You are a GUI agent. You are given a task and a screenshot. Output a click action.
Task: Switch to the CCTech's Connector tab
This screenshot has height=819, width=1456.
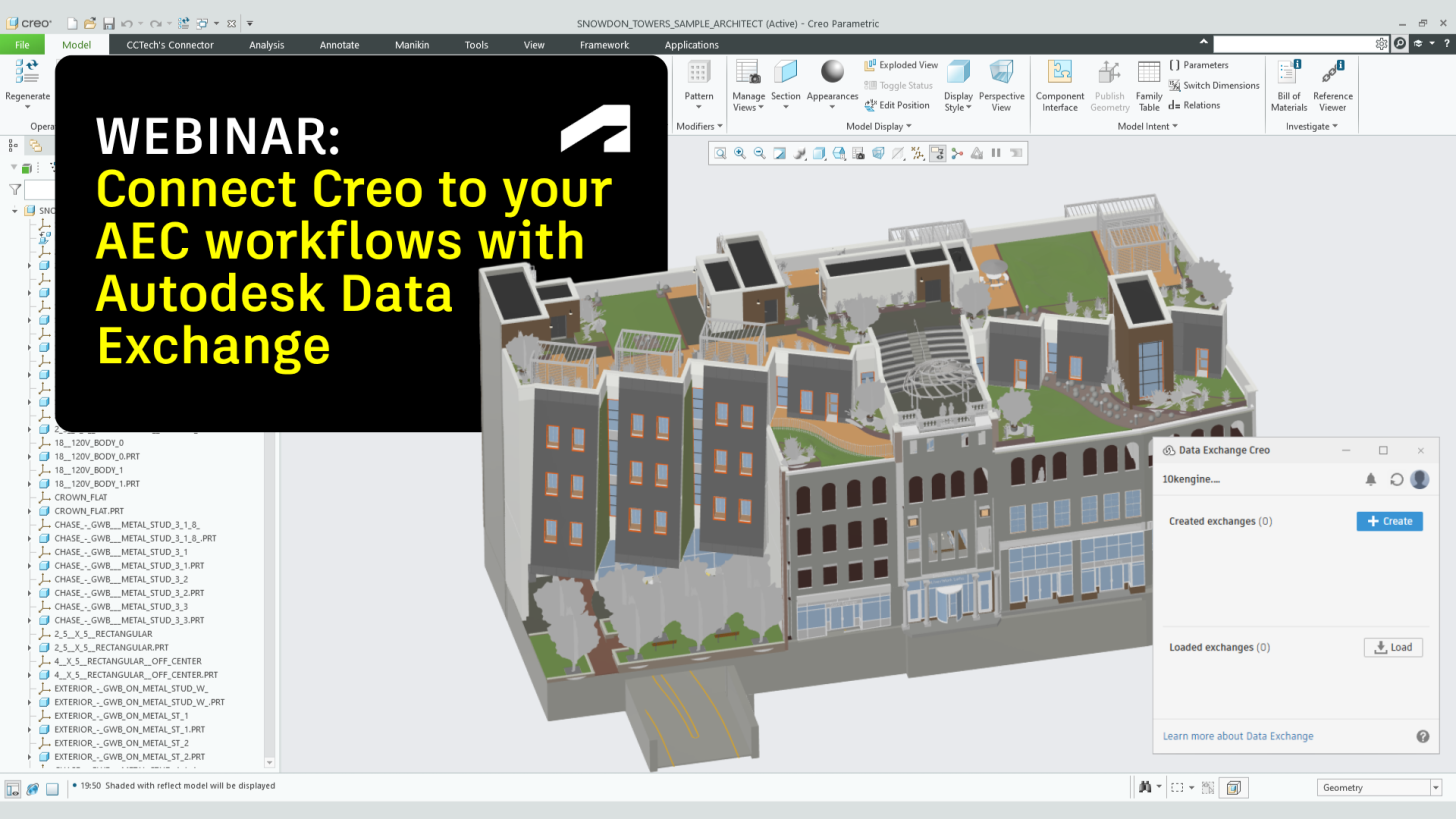click(x=170, y=44)
